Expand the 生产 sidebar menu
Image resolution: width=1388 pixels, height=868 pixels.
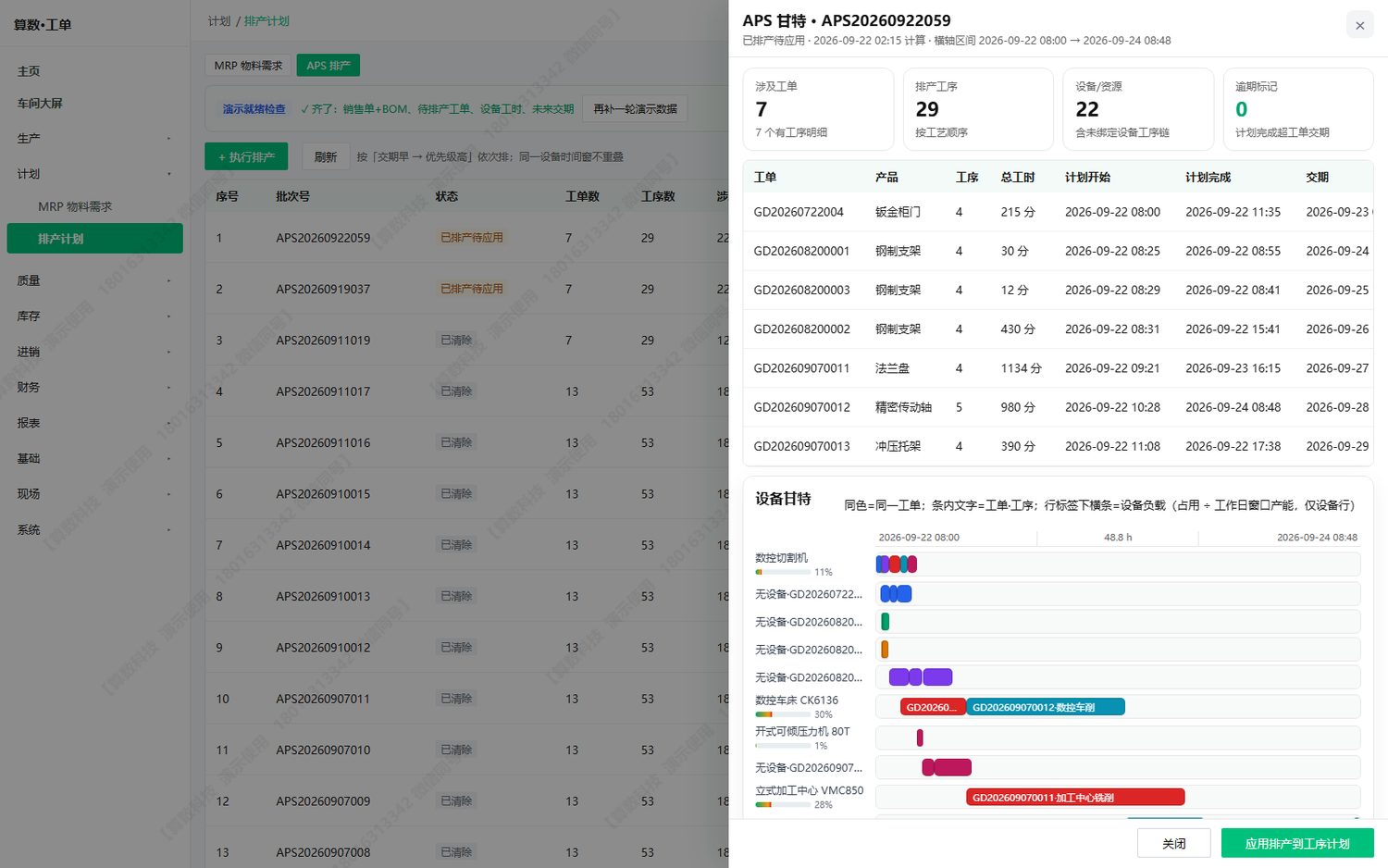pyautogui.click(x=94, y=139)
